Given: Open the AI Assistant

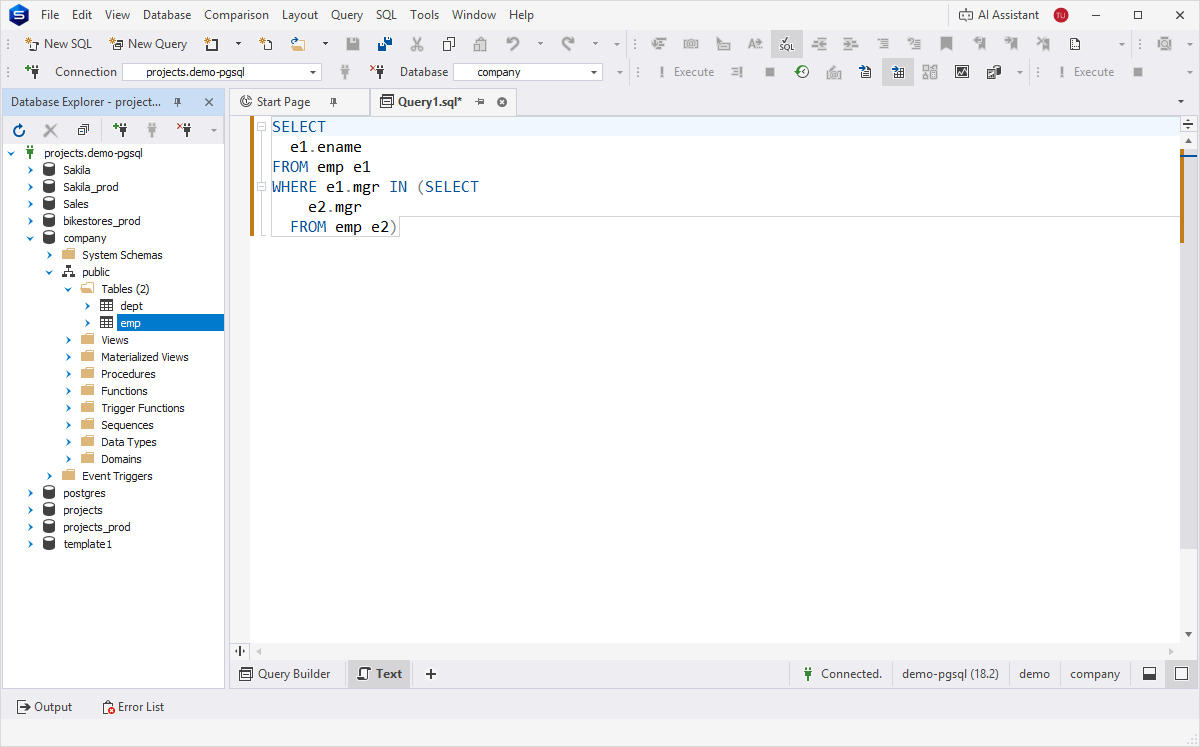Looking at the screenshot, I should pyautogui.click(x=999, y=15).
